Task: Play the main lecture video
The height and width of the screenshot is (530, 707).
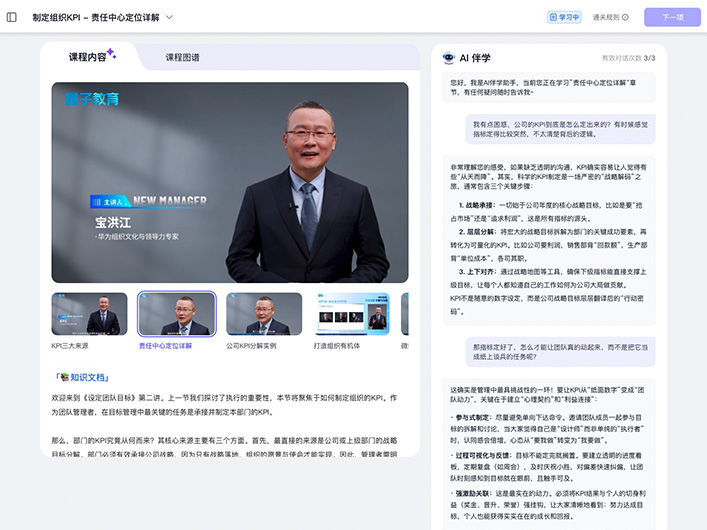Action: pos(230,182)
